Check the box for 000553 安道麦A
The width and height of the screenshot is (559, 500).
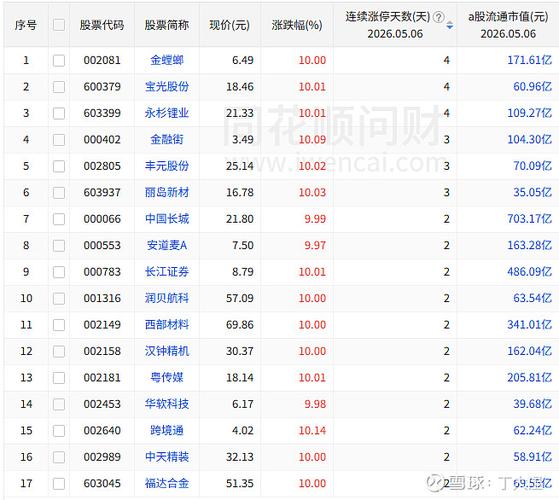point(59,246)
